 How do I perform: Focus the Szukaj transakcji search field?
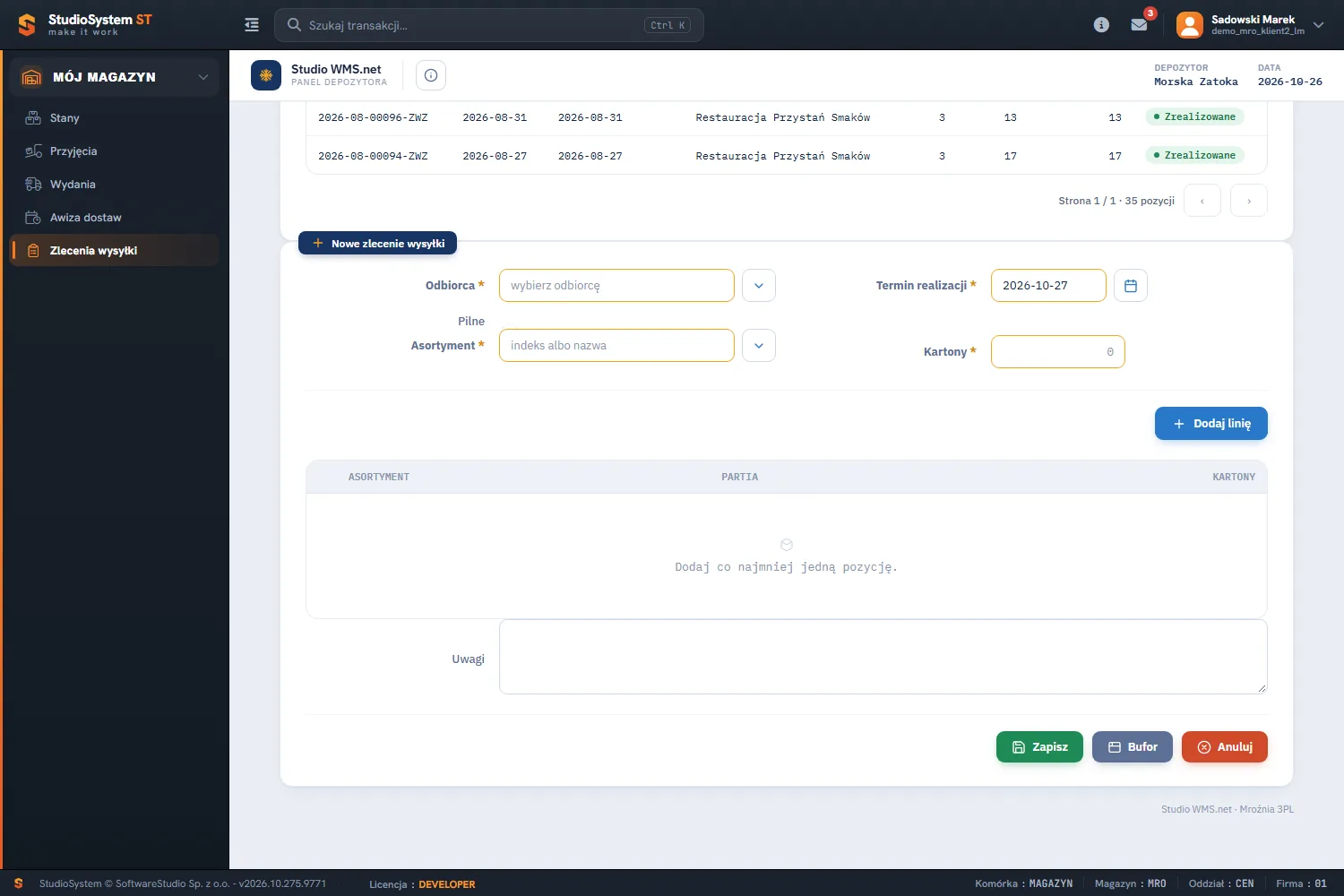point(489,25)
